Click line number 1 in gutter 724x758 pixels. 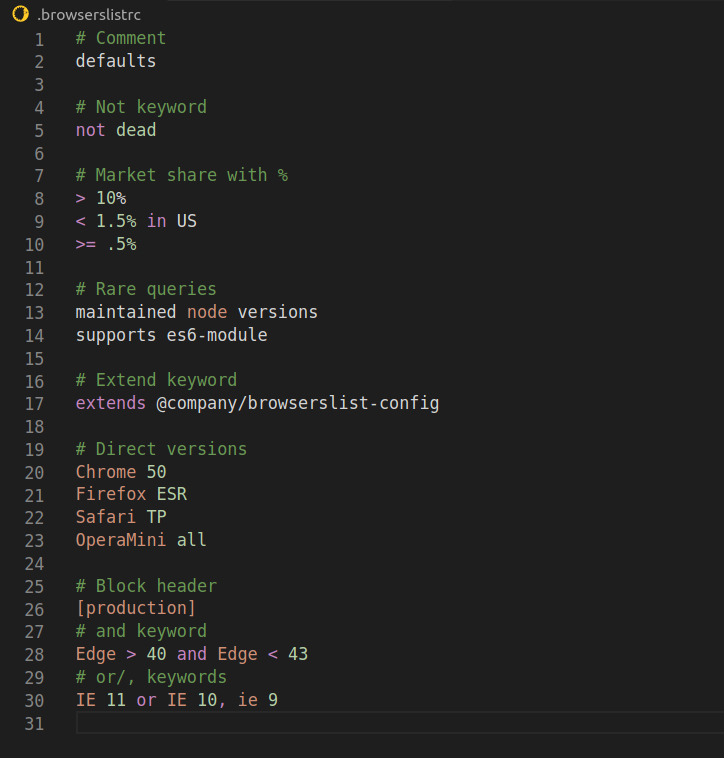[x=39, y=39]
